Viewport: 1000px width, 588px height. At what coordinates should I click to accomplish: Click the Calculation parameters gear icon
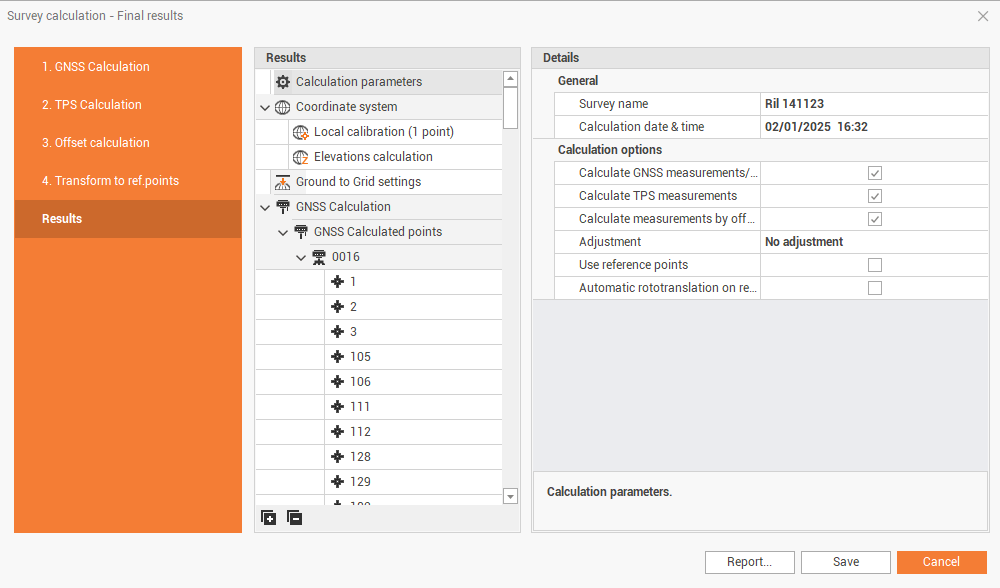coord(283,82)
